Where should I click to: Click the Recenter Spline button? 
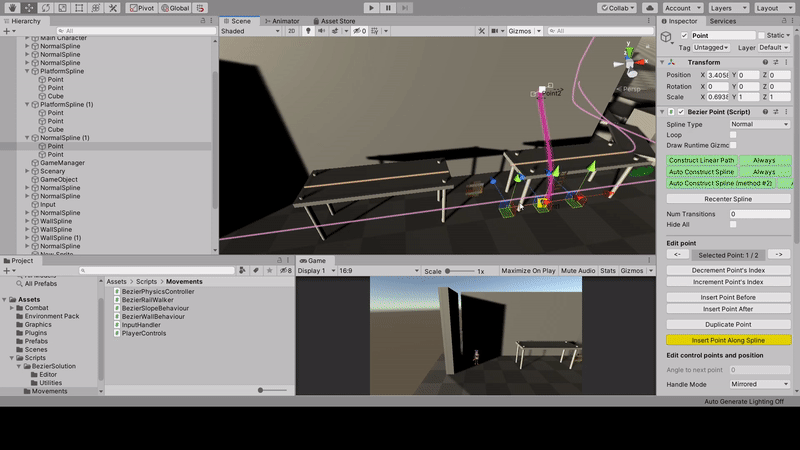click(728, 199)
